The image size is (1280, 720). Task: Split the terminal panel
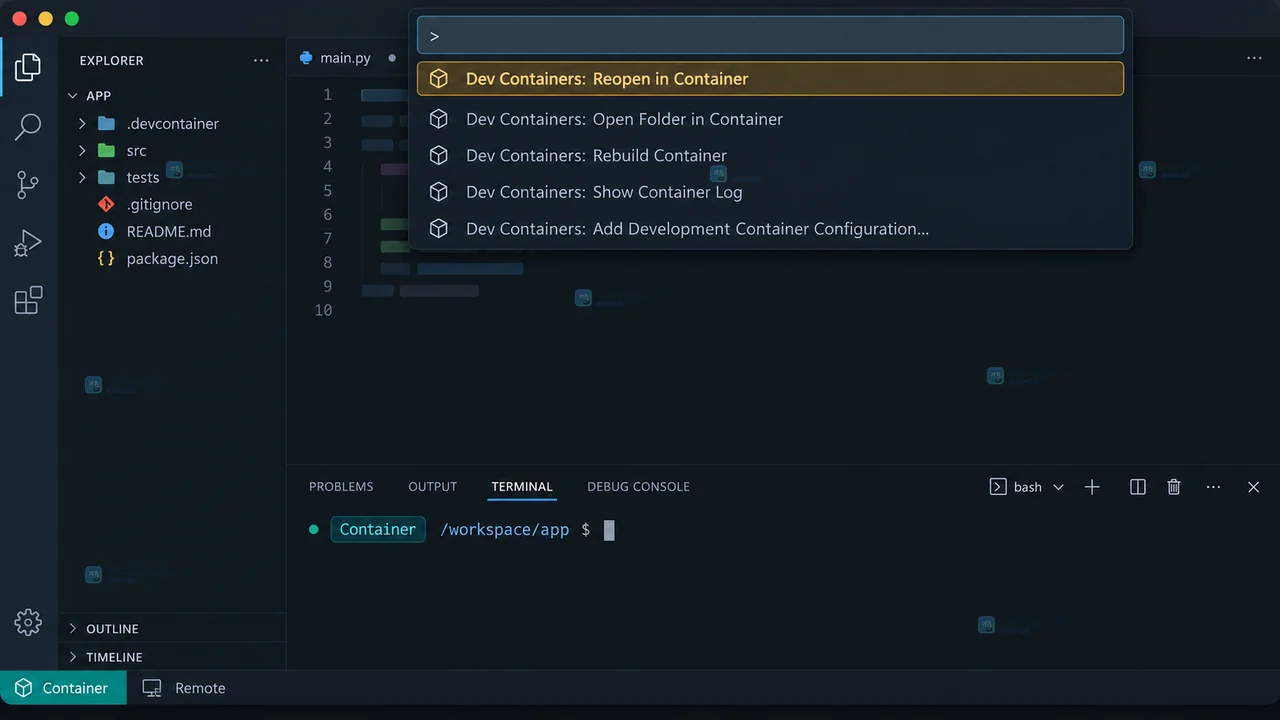pos(1137,487)
